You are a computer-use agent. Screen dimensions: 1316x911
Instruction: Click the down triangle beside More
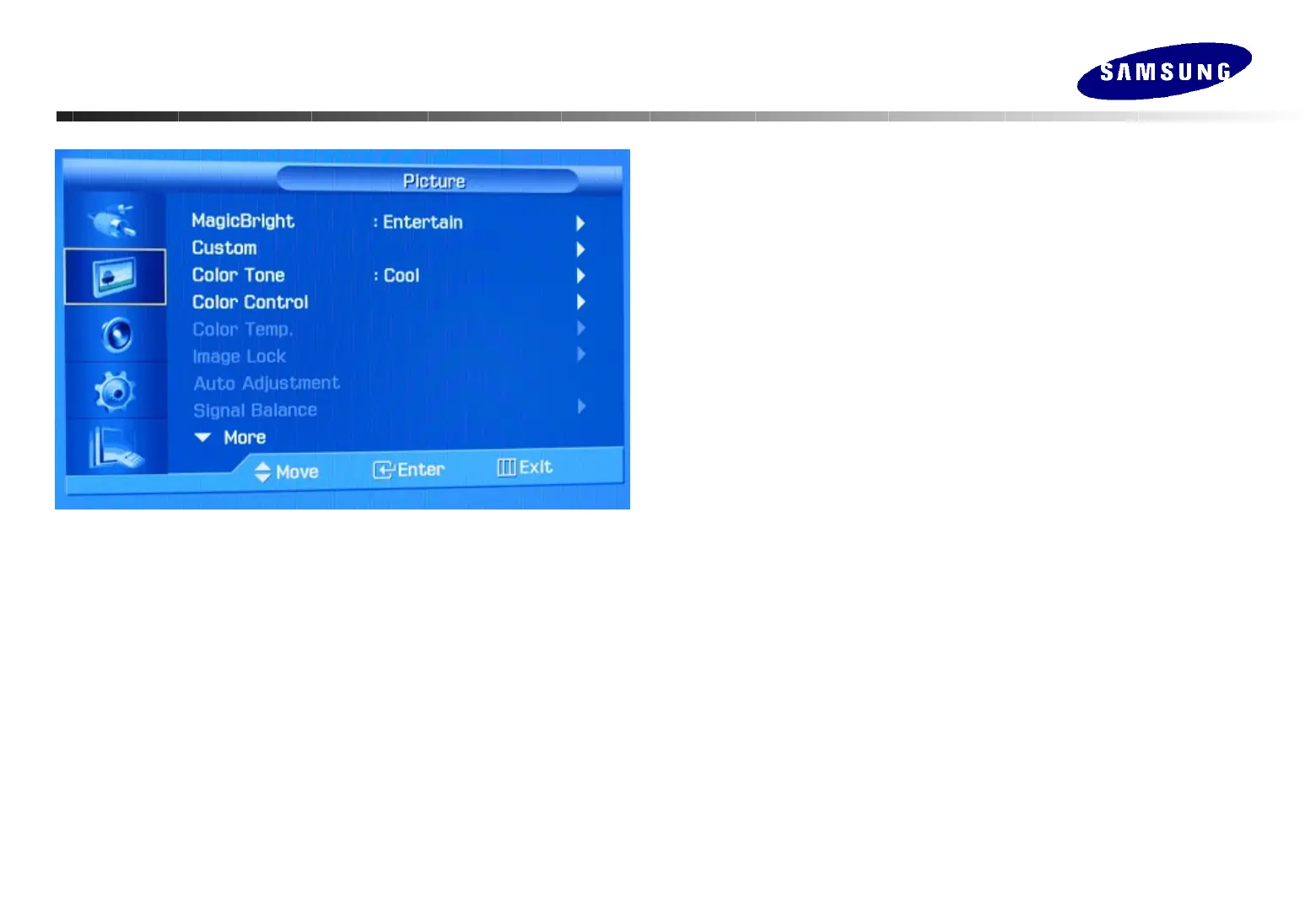(x=202, y=438)
